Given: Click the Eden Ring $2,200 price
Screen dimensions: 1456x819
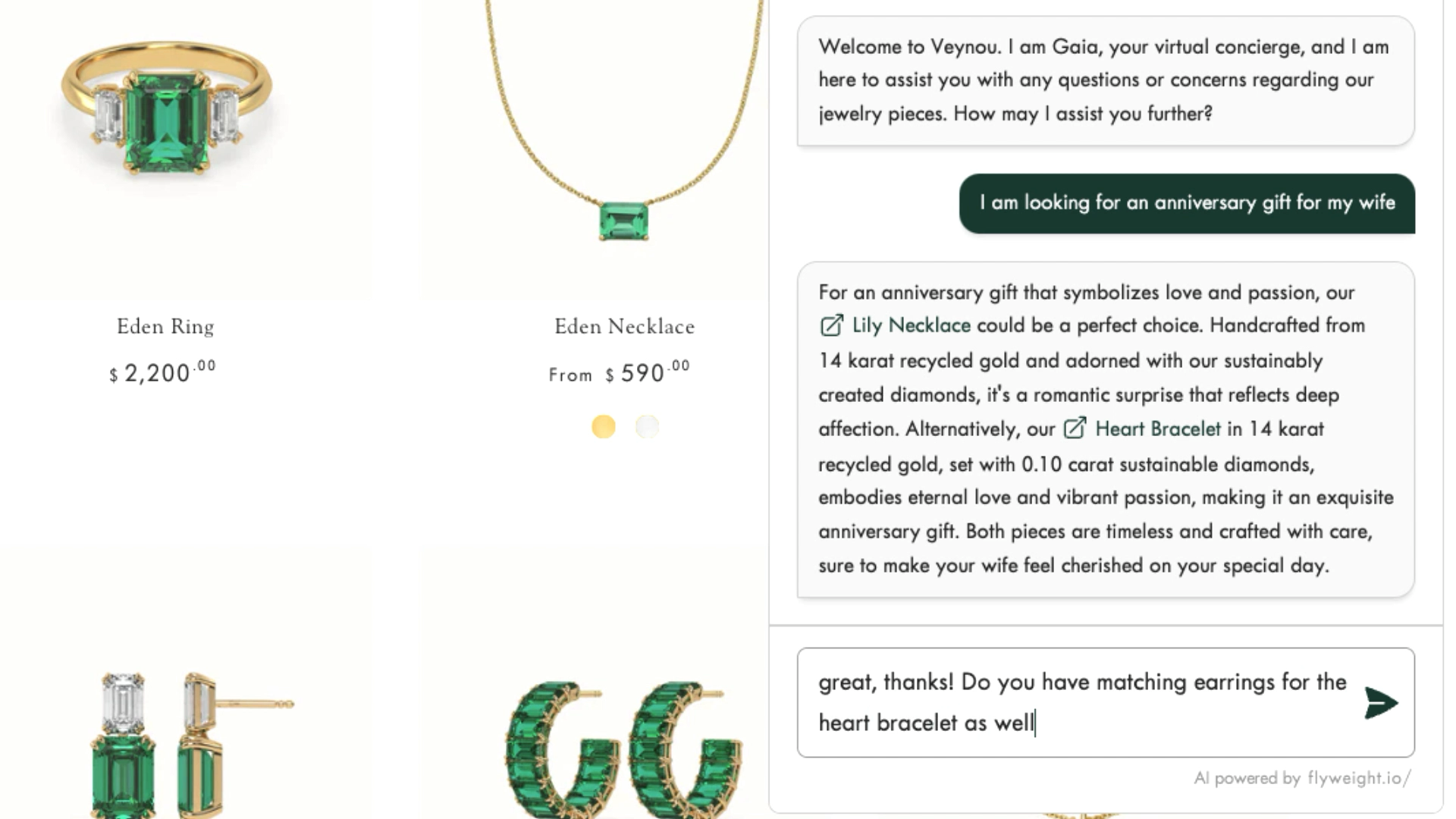Looking at the screenshot, I should (x=162, y=373).
